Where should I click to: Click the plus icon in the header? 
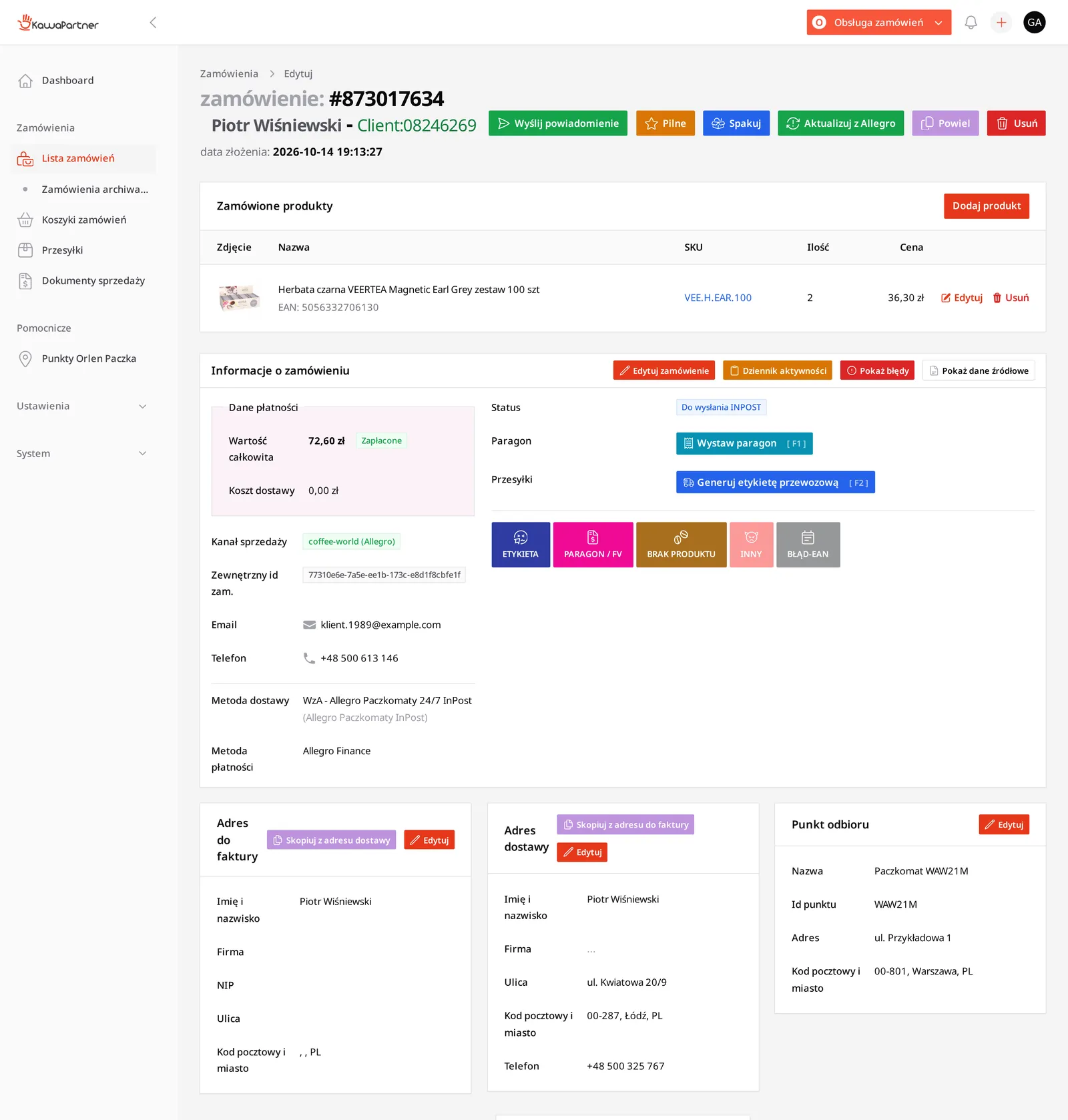pos(1001,23)
